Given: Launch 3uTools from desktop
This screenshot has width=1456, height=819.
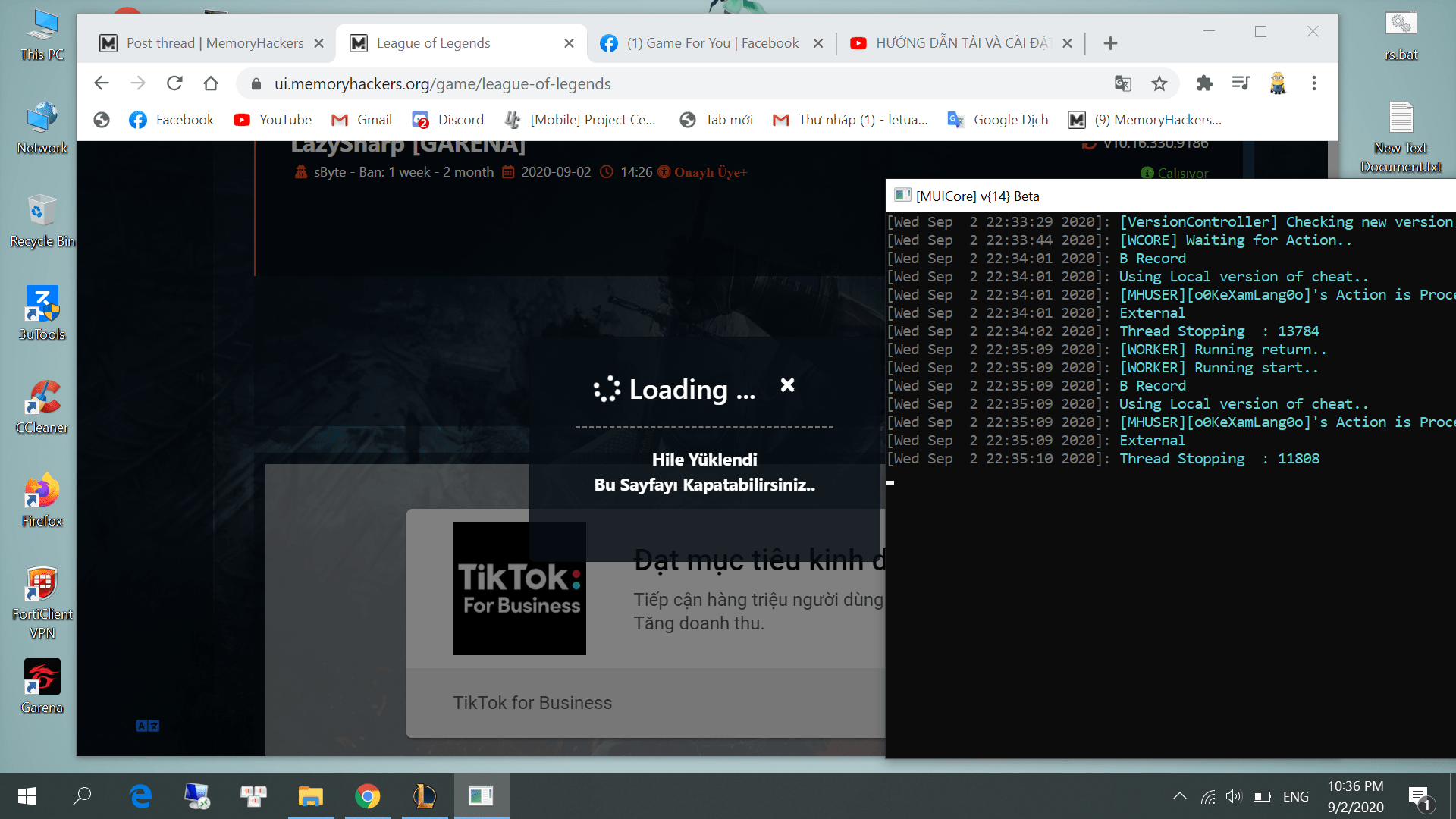Looking at the screenshot, I should (42, 314).
